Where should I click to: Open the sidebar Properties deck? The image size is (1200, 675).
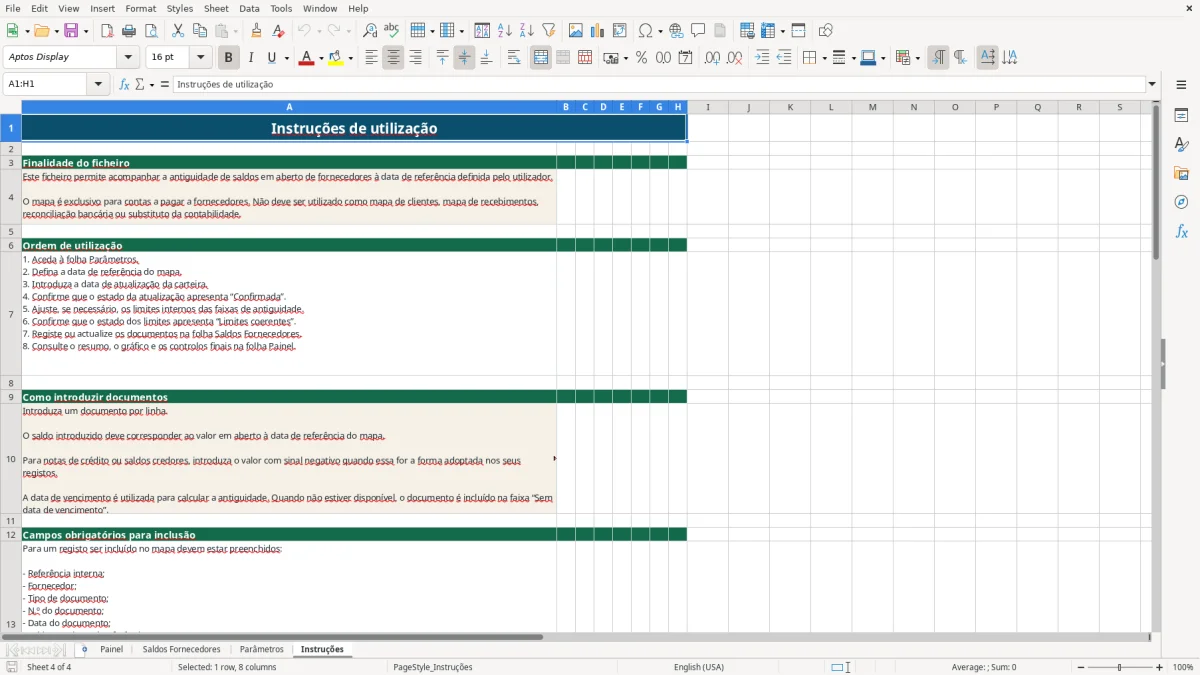(x=1181, y=116)
